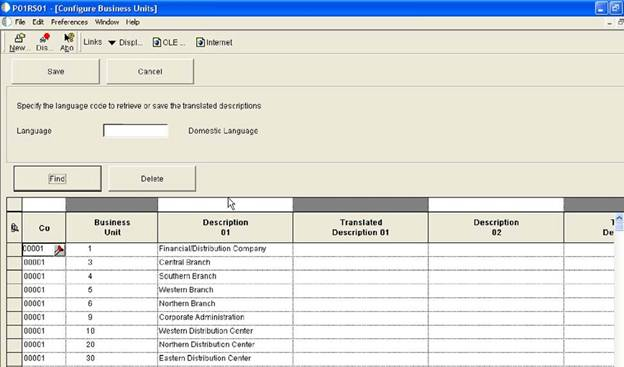Viewport: 624px width, 367px height.
Task: Select the Western Distribution Center cell
Action: [x=225, y=331]
